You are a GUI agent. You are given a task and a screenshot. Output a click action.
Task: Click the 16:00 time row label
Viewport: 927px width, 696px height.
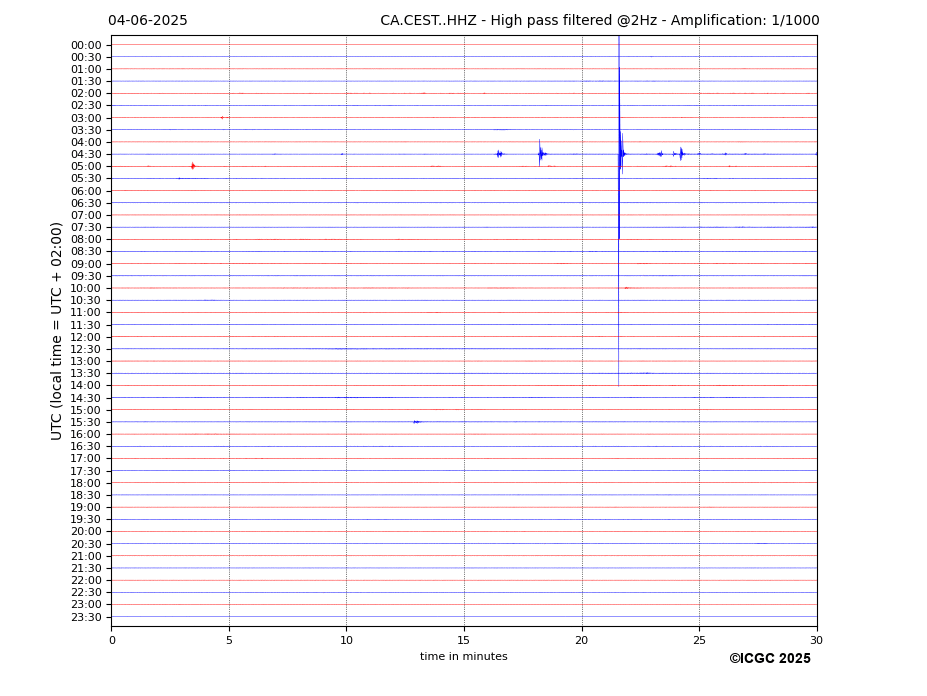coord(86,434)
